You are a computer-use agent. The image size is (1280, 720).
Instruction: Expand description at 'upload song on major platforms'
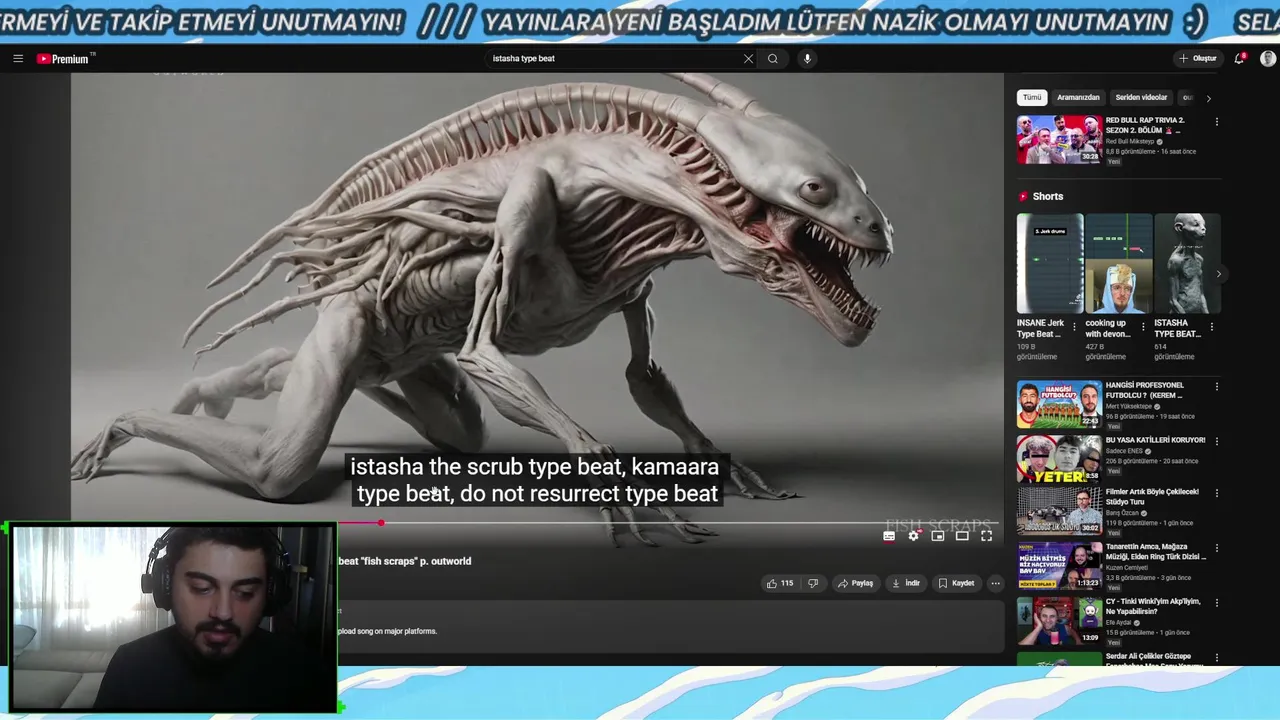387,631
